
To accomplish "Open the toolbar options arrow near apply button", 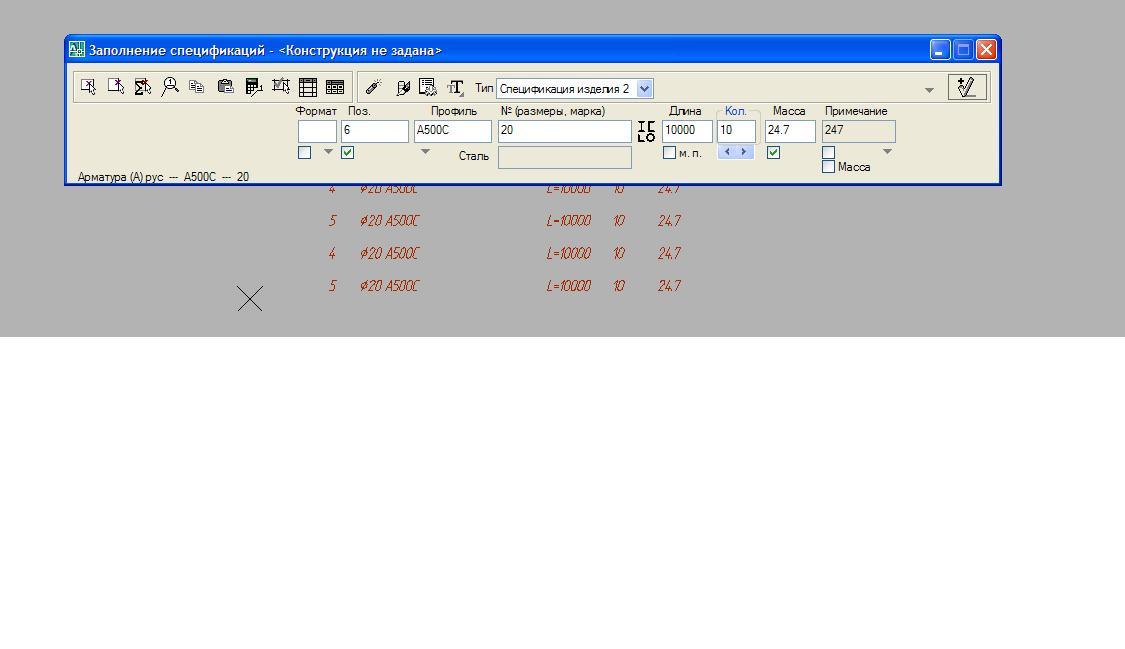I will (x=929, y=90).
